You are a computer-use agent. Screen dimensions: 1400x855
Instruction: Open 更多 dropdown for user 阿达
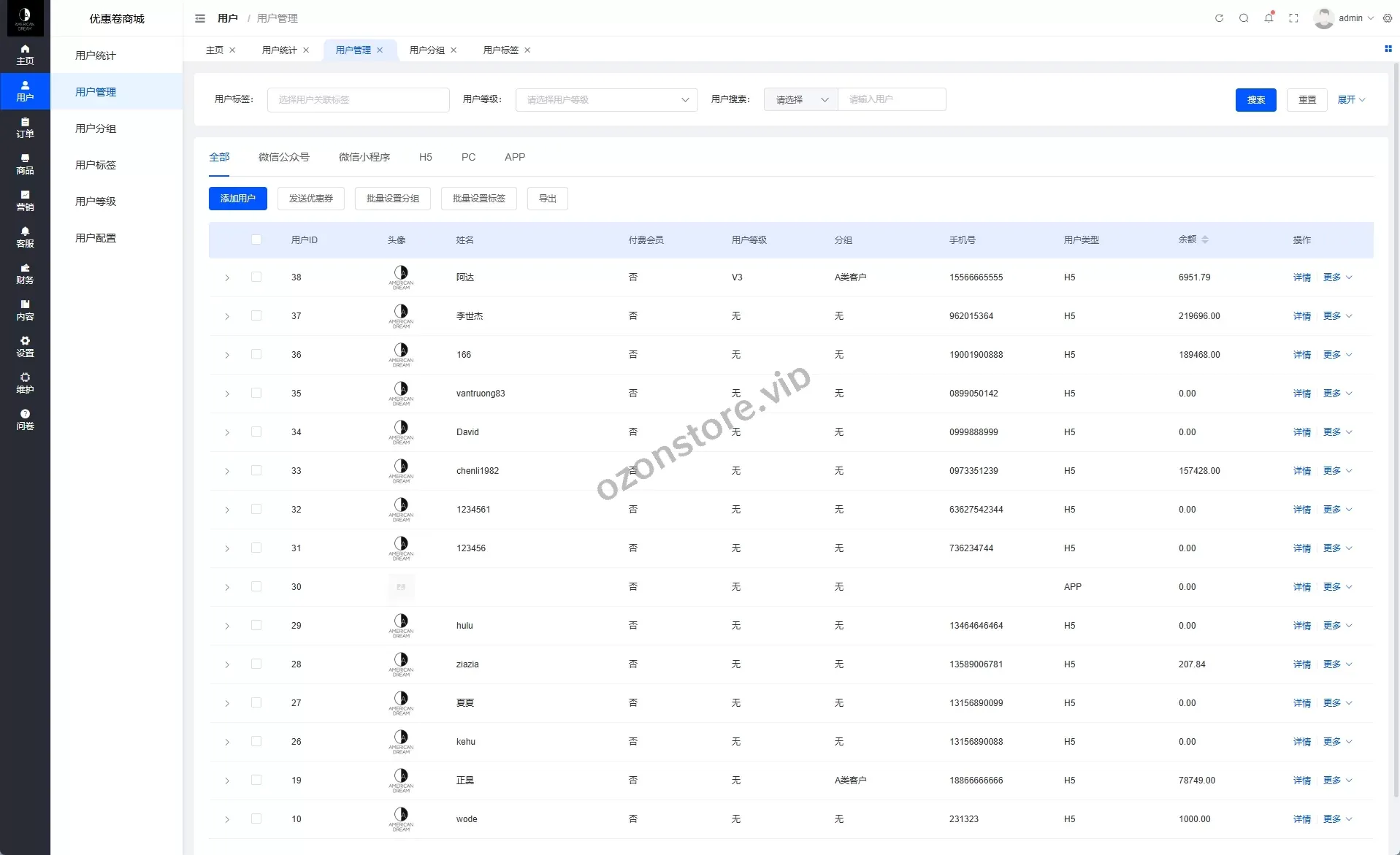pyautogui.click(x=1337, y=277)
